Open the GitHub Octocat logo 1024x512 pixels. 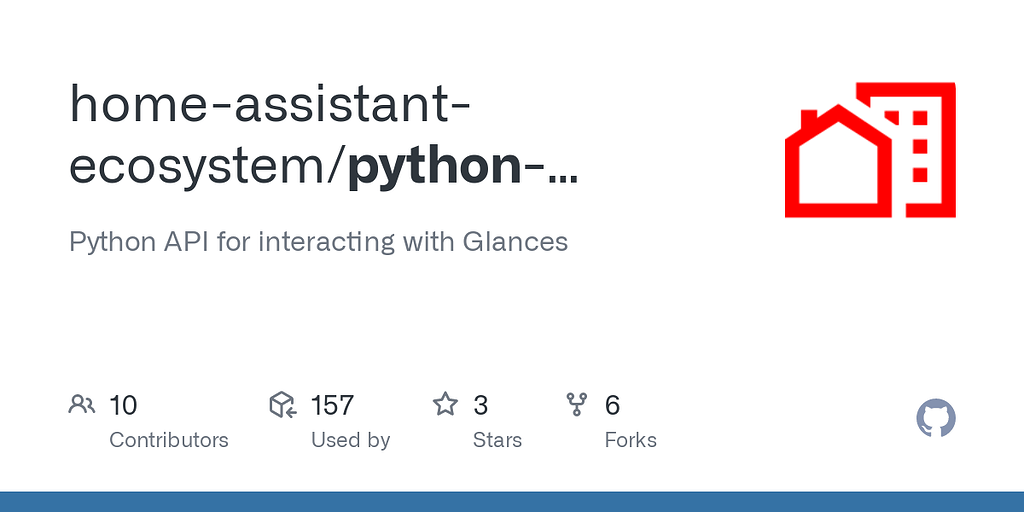(x=936, y=418)
